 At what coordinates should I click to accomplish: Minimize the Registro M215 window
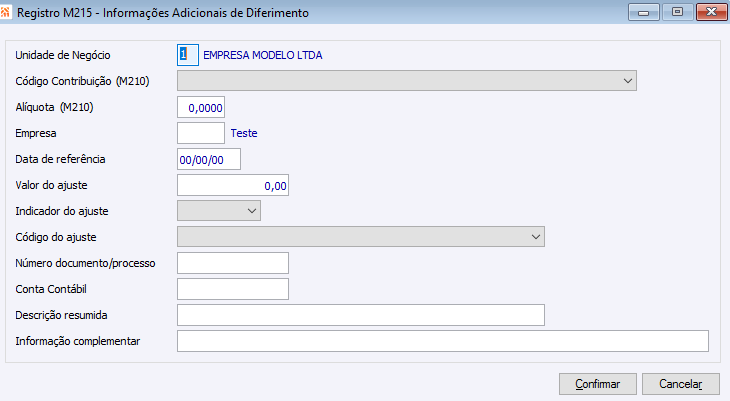click(643, 12)
